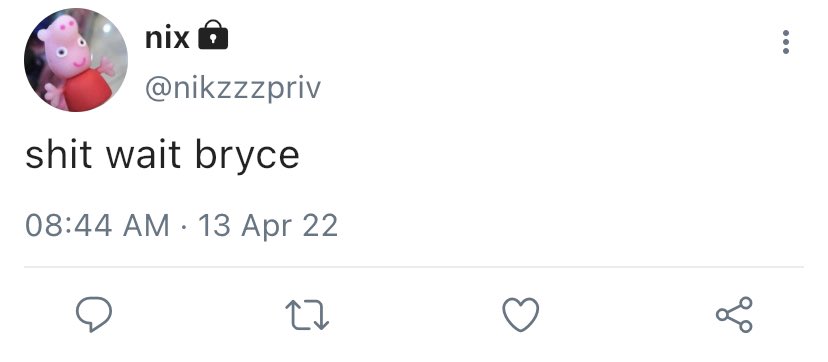Open the three-dot more options menu
The height and width of the screenshot is (362, 828).
[786, 42]
